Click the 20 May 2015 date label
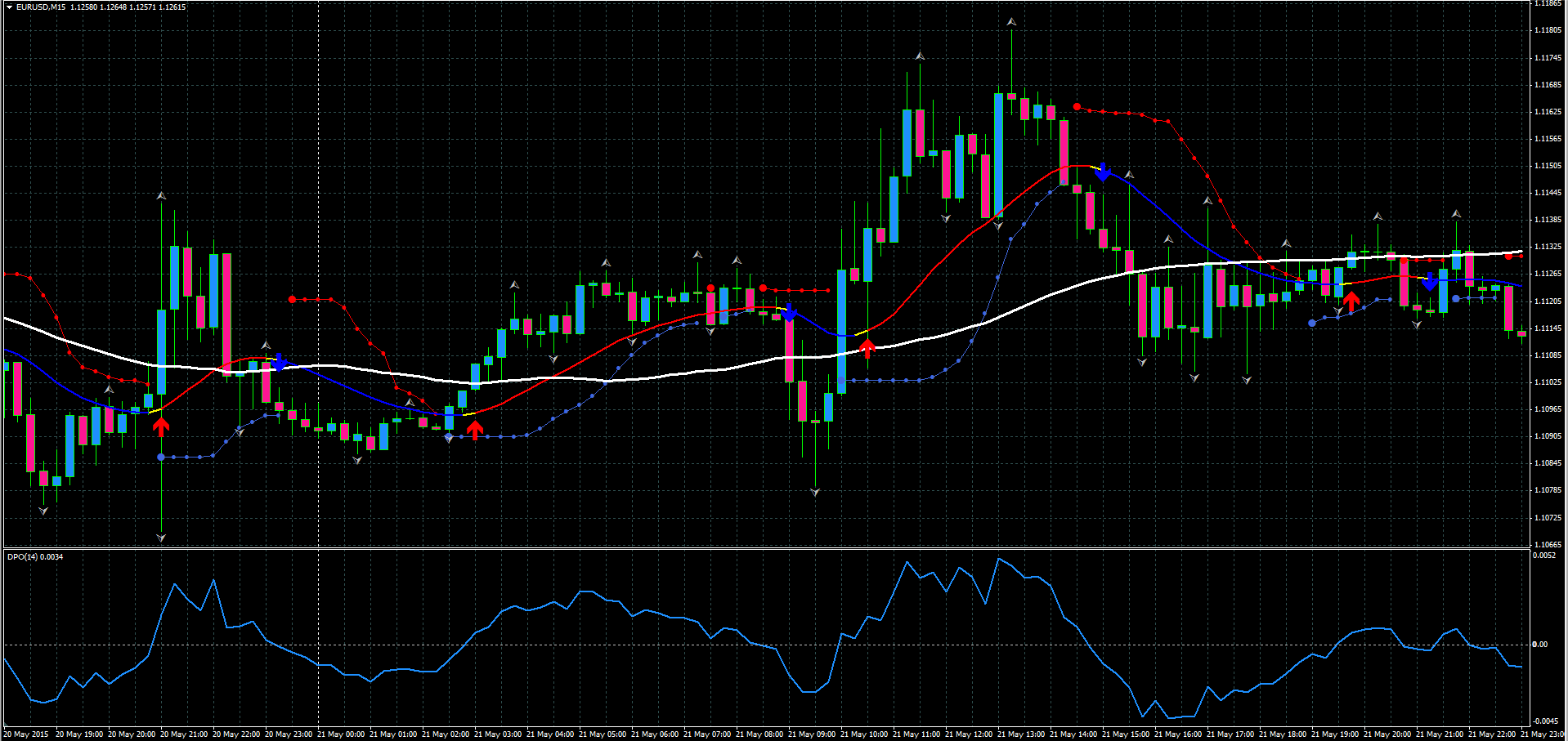Image resolution: width=1568 pixels, height=741 pixels. pos(26,734)
